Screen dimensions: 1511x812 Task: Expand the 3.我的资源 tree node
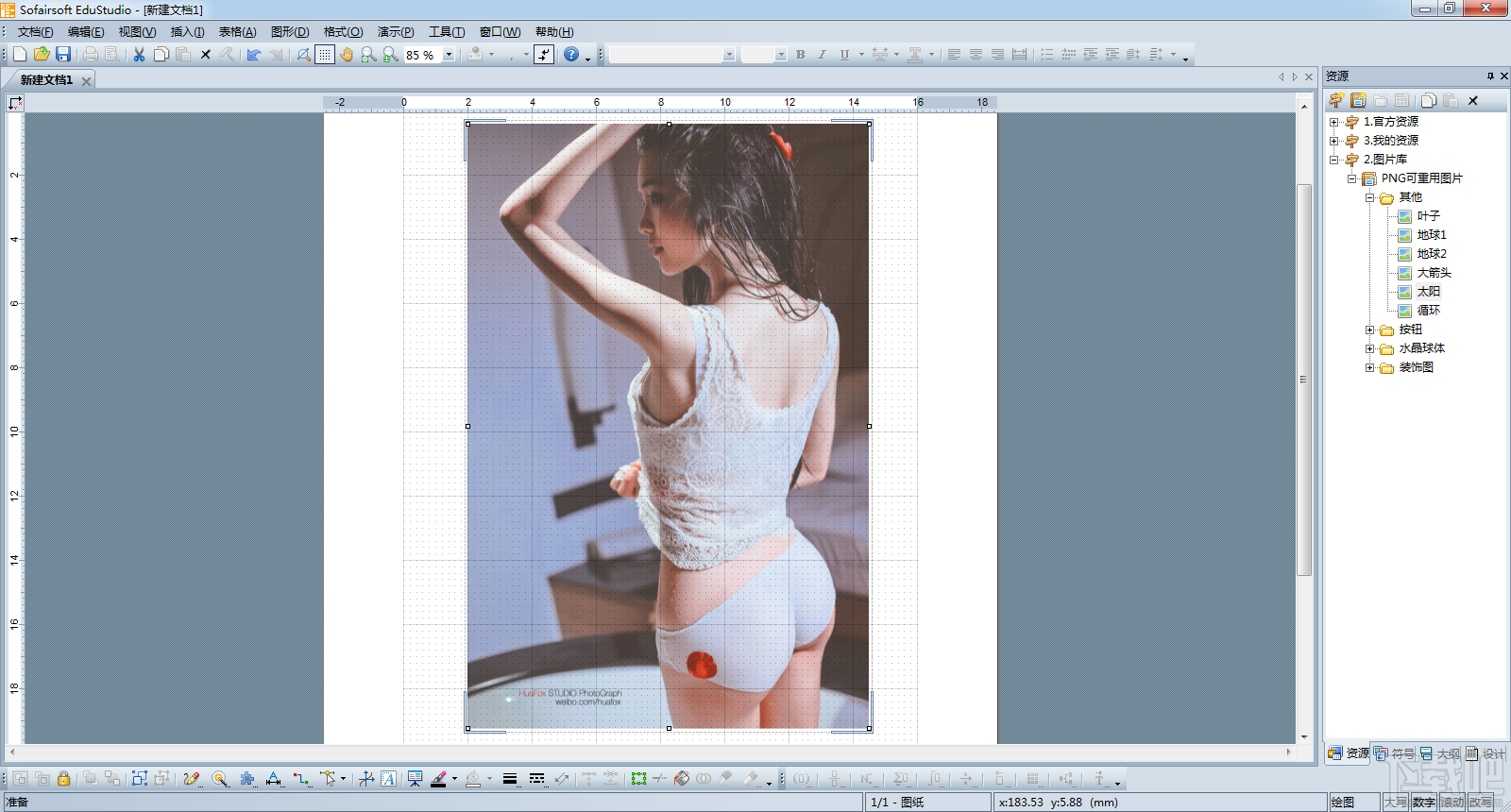coord(1333,141)
